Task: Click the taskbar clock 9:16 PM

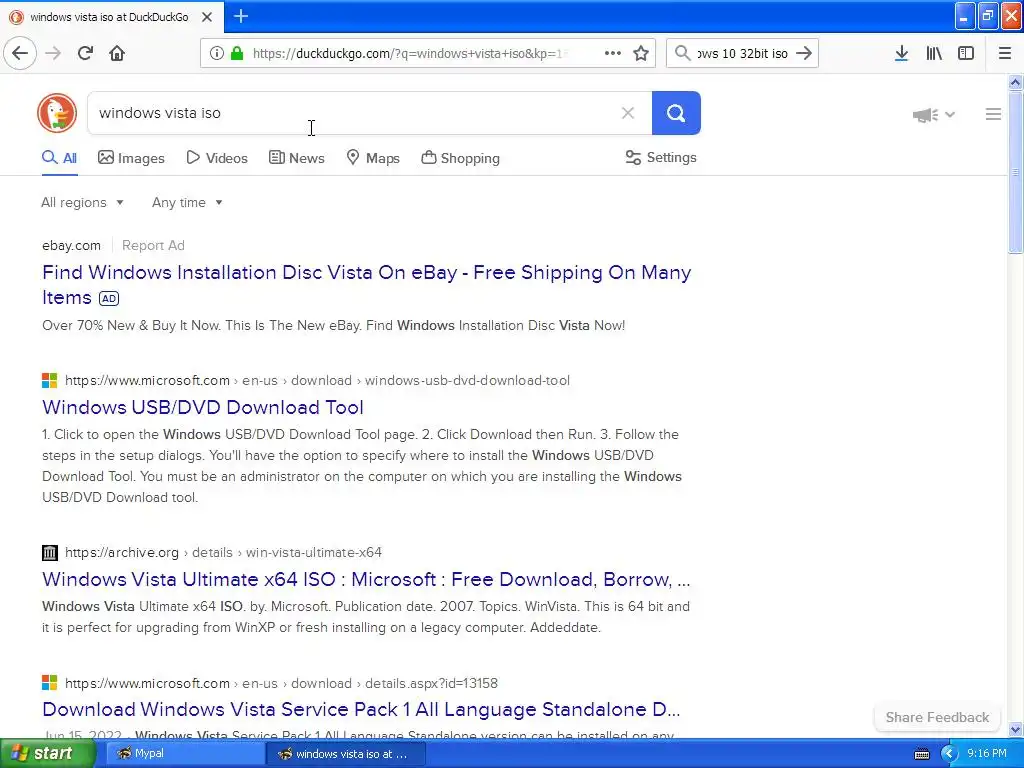Action: click(987, 754)
